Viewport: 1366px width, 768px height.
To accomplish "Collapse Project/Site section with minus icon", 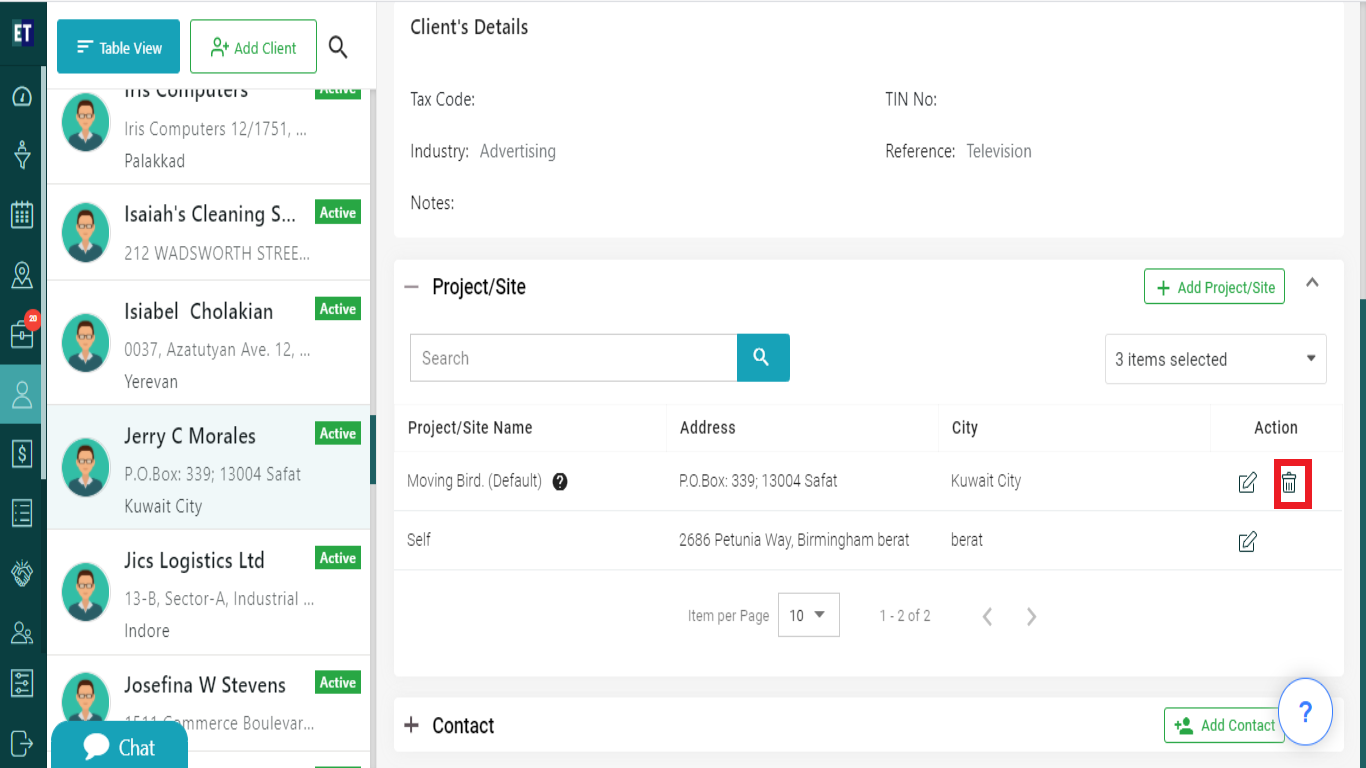I will click(411, 287).
